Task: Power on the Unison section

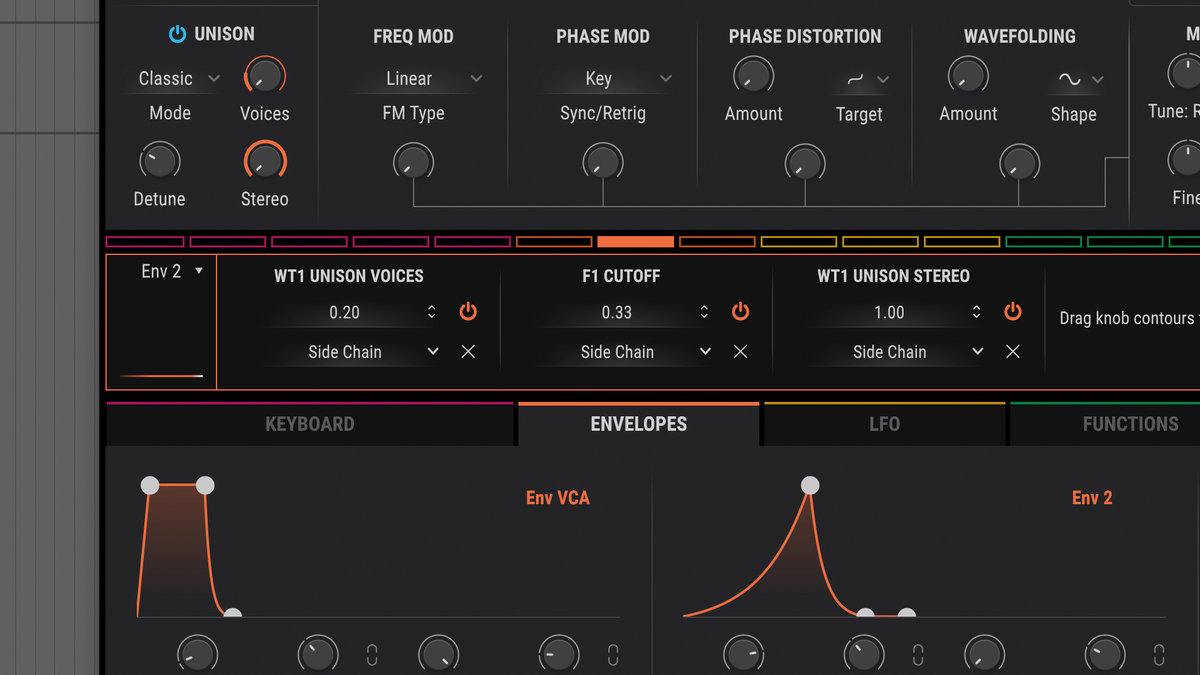Action: pos(176,33)
